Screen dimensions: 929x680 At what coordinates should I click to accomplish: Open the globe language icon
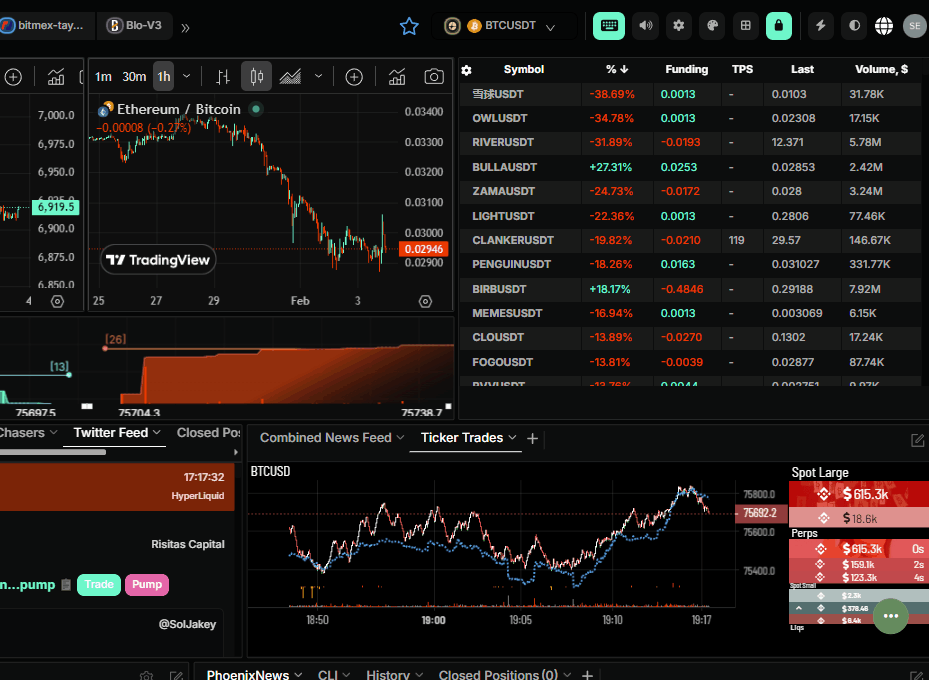[x=884, y=26]
